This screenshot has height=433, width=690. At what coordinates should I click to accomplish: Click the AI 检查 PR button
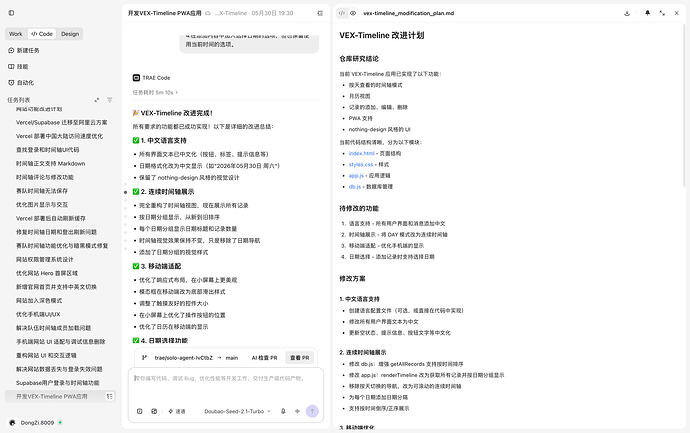[264, 358]
